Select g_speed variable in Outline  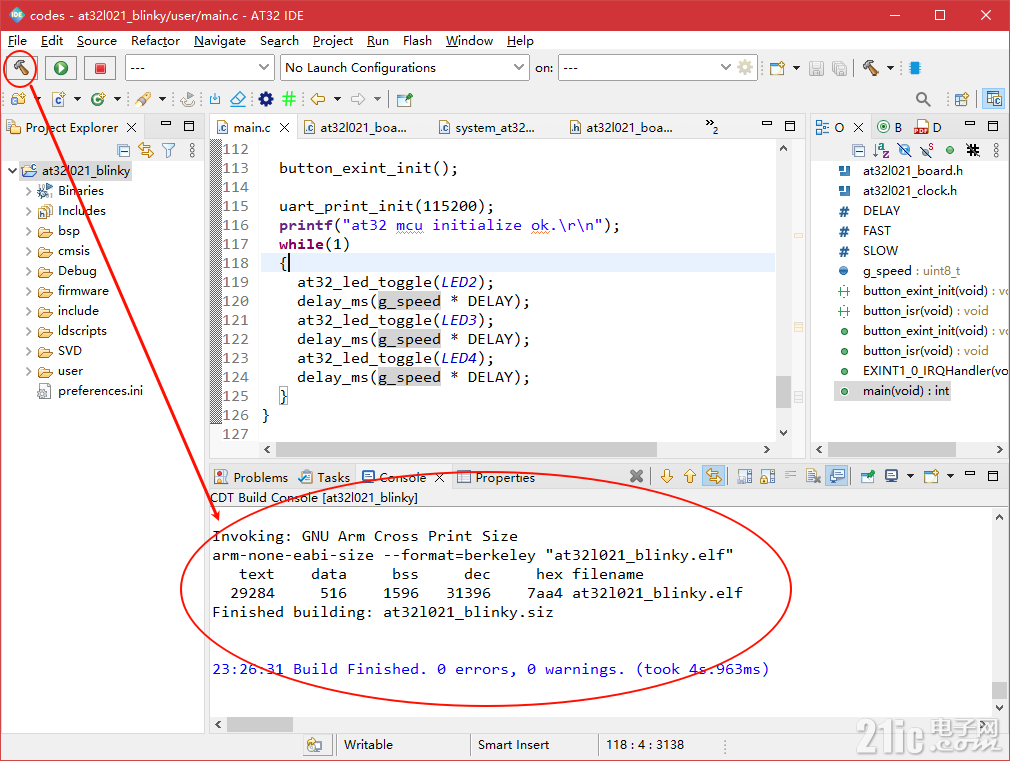[899, 271]
